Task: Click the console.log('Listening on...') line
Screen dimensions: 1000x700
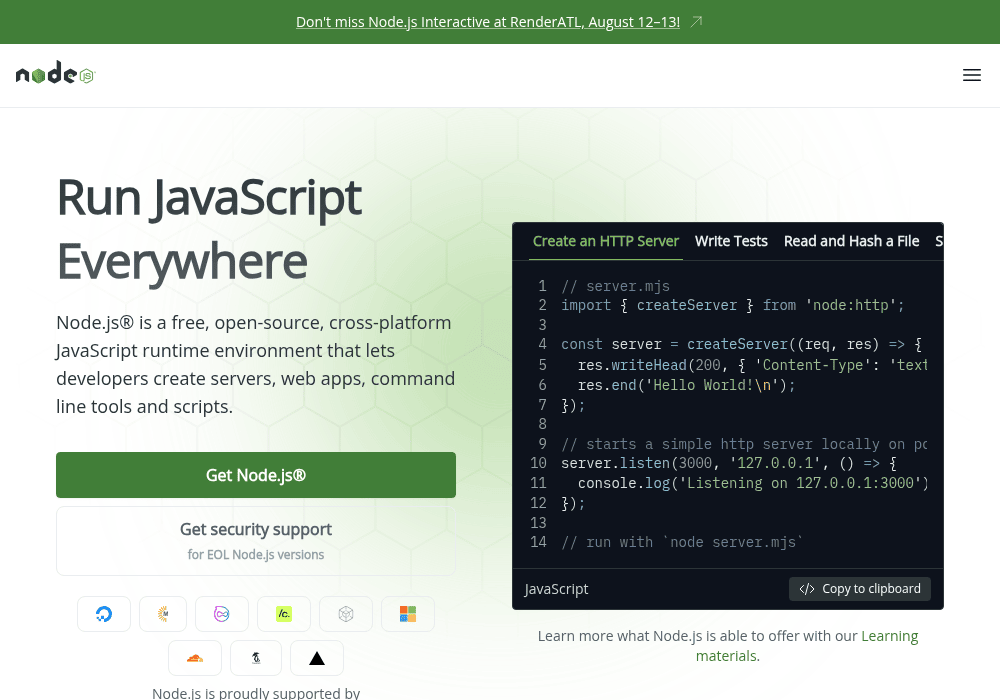Action: (753, 483)
